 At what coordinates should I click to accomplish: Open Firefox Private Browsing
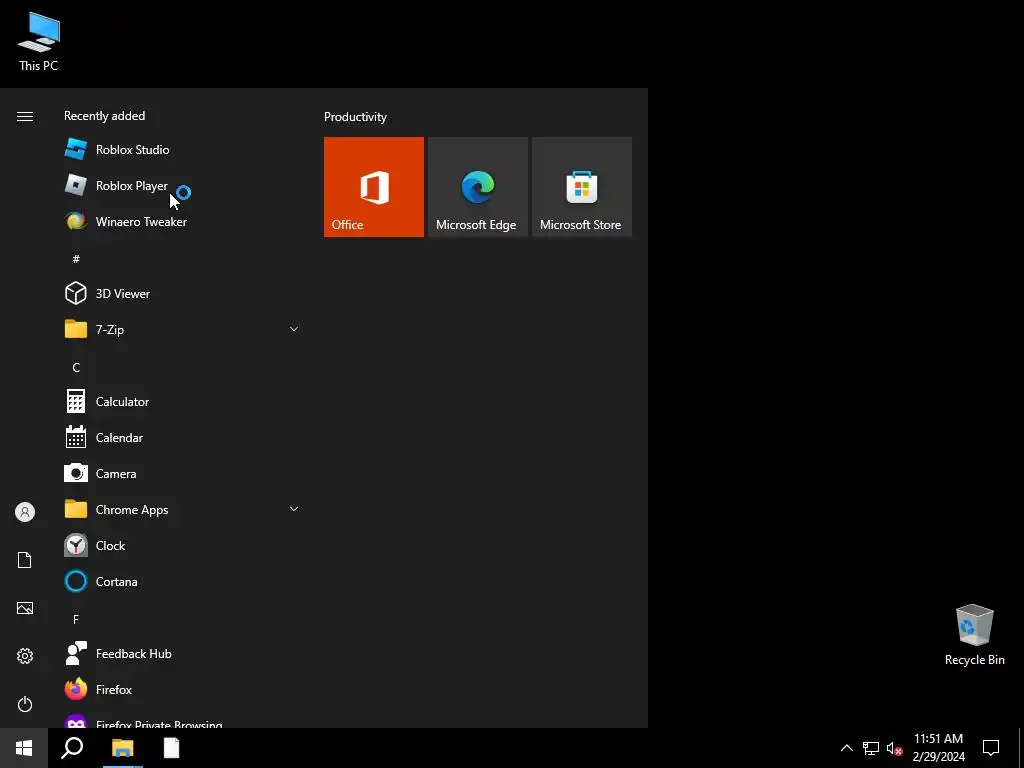(x=182, y=720)
